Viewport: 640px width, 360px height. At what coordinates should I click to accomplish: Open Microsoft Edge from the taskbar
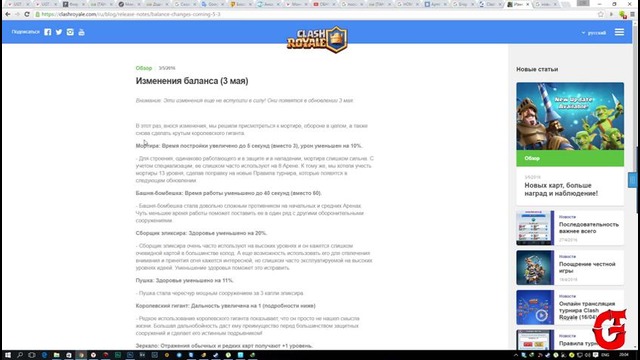44,355
